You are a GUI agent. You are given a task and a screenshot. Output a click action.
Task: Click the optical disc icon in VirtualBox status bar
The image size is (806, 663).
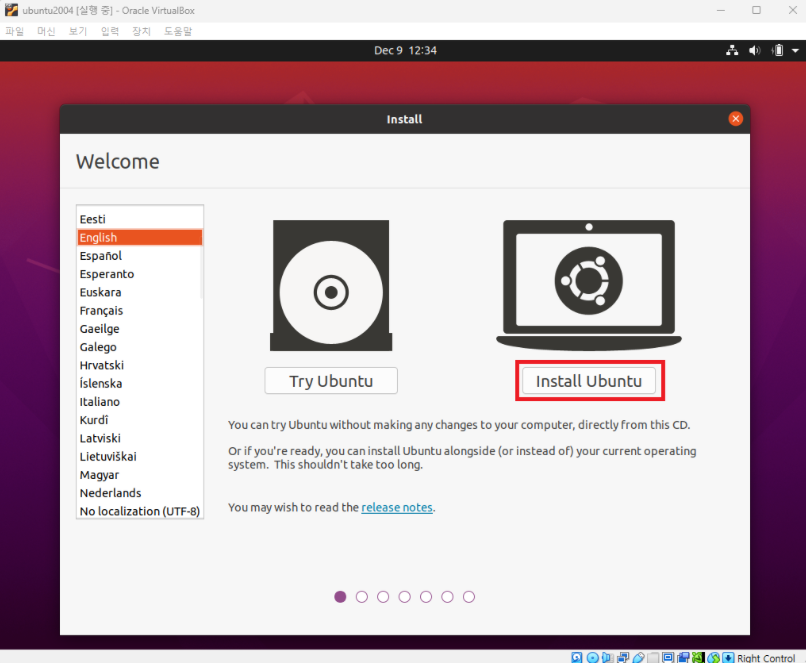592,657
